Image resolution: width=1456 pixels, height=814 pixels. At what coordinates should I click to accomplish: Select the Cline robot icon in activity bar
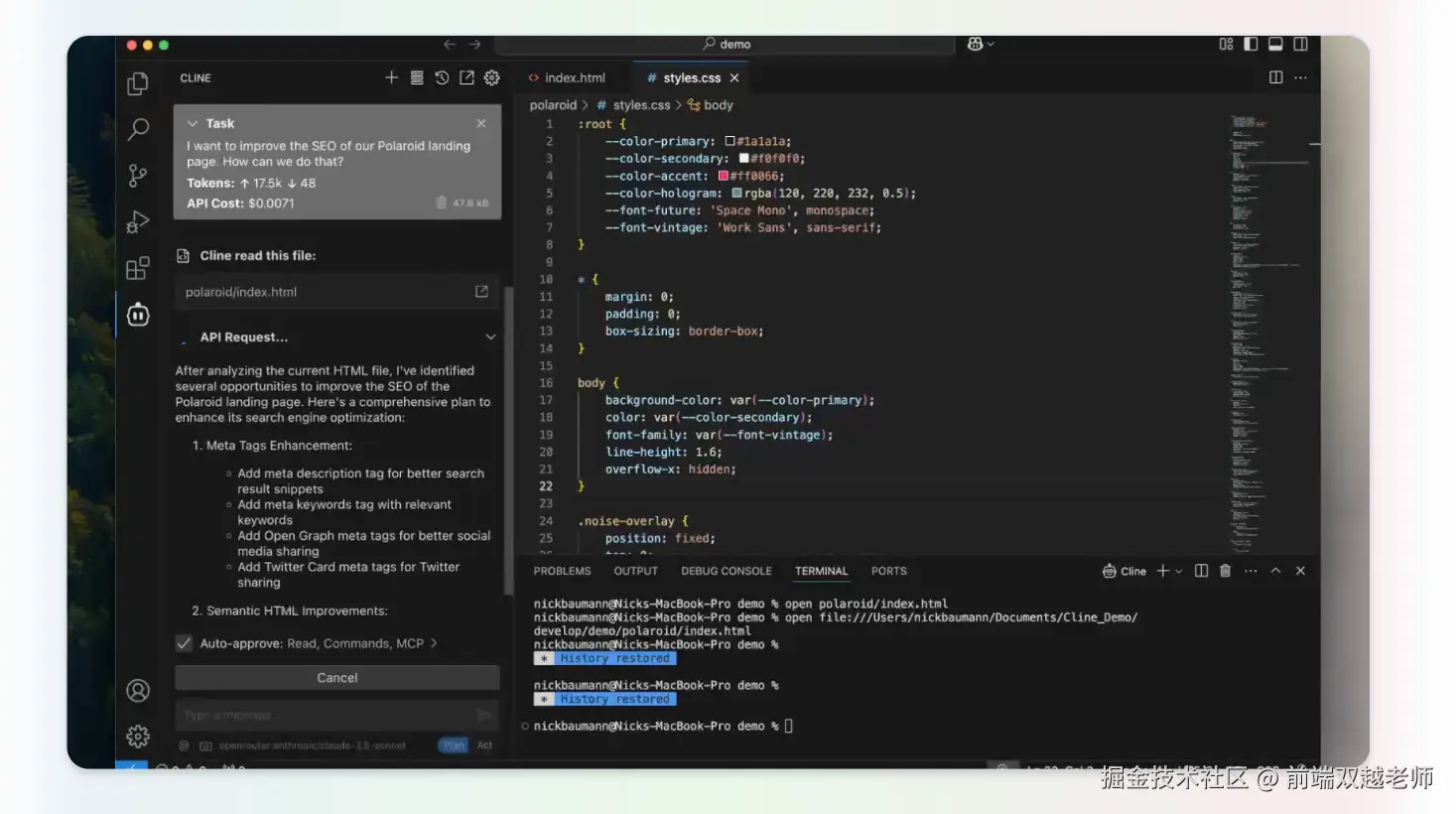pyautogui.click(x=138, y=315)
